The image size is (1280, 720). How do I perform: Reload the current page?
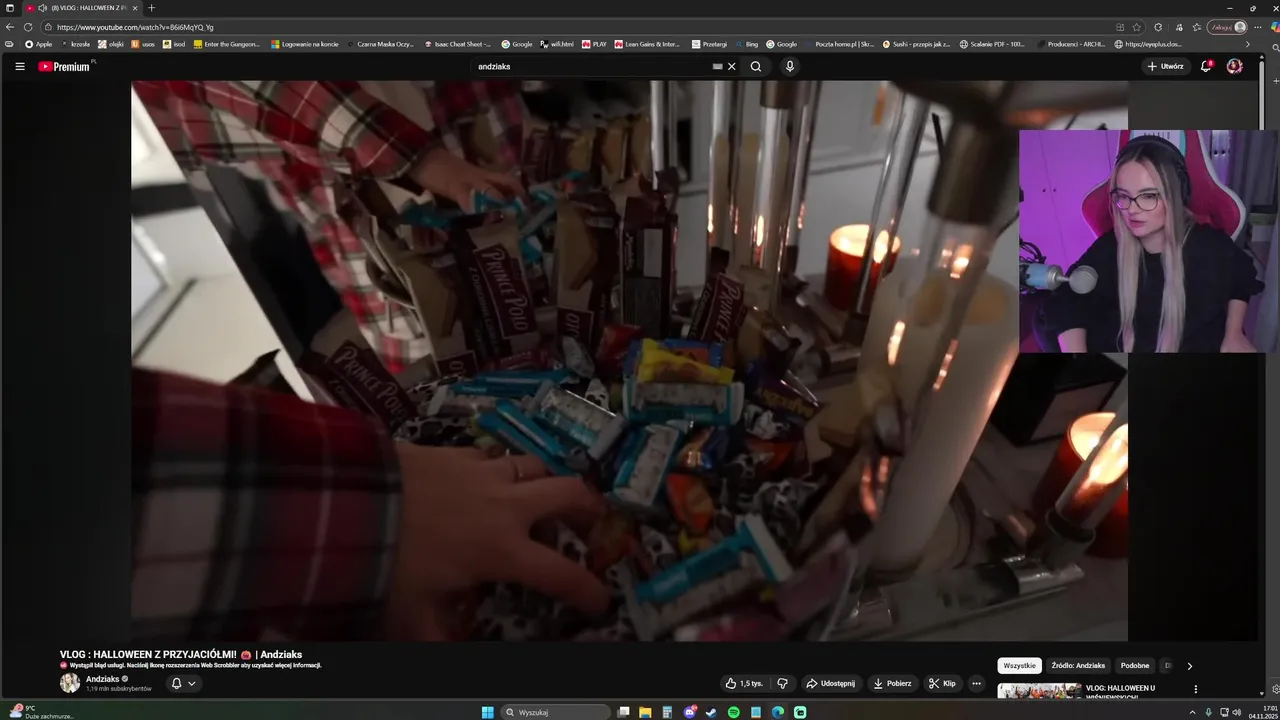tap(28, 27)
